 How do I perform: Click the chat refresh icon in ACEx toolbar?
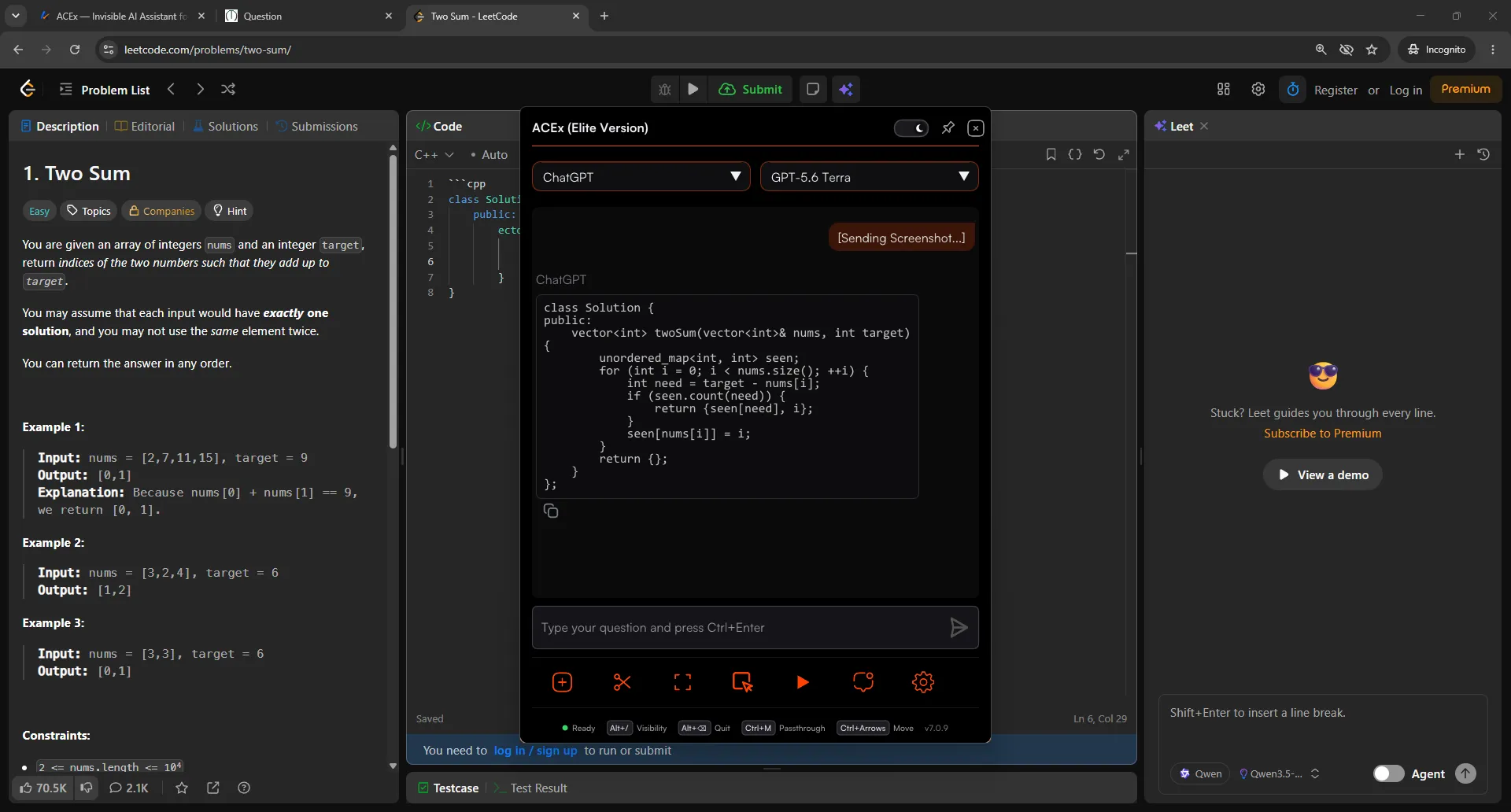[x=863, y=682]
